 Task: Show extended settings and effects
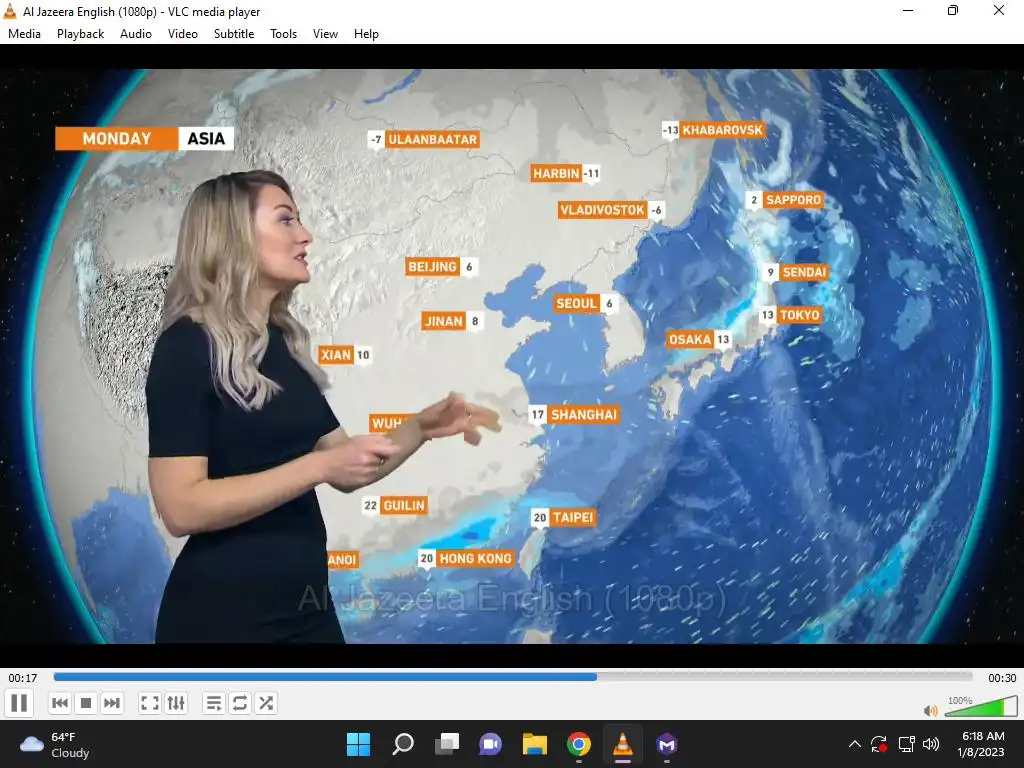(x=176, y=703)
